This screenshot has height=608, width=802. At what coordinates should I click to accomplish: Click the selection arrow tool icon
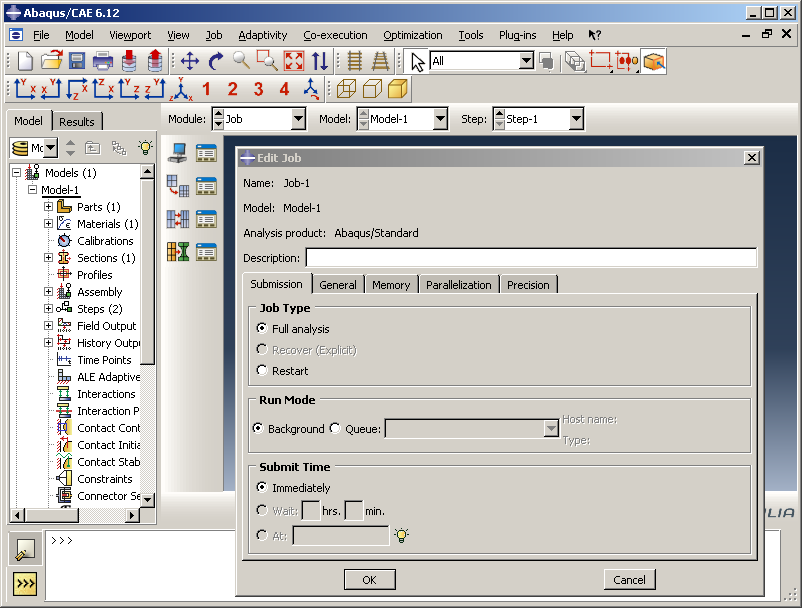click(418, 61)
